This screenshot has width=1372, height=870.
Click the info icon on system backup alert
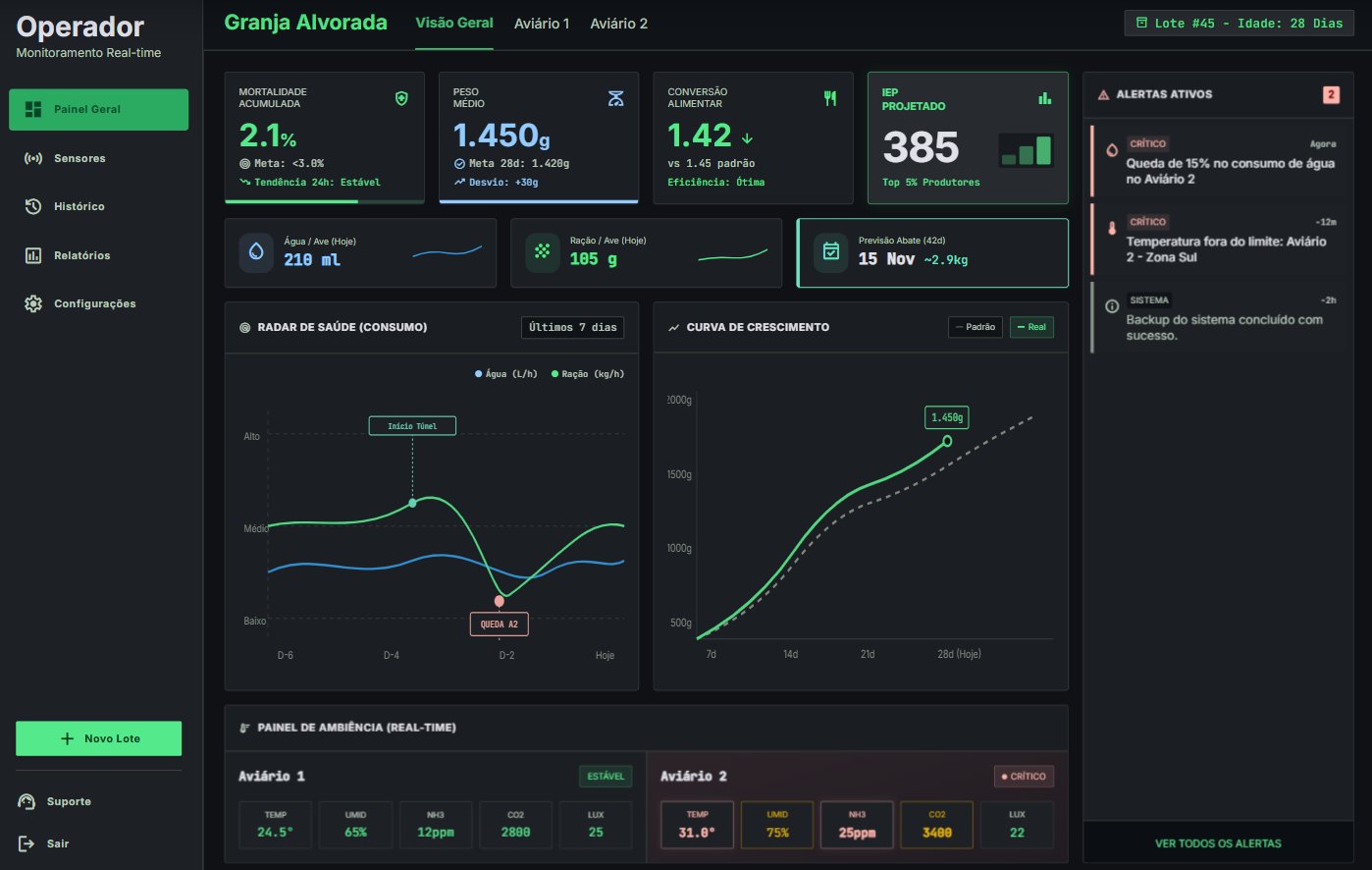1112,306
